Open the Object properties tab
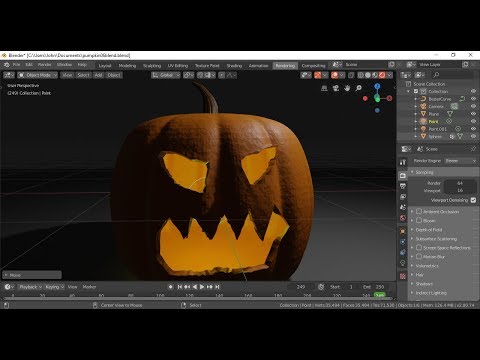The width and height of the screenshot is (480, 360). click(403, 231)
